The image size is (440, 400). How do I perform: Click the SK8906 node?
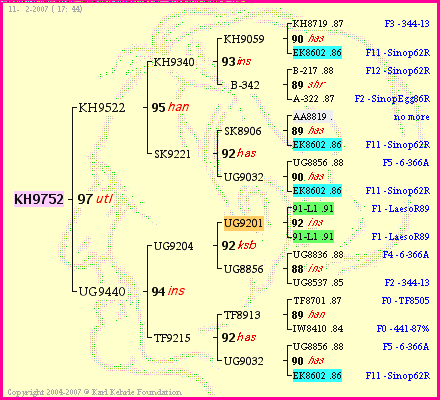[243, 131]
